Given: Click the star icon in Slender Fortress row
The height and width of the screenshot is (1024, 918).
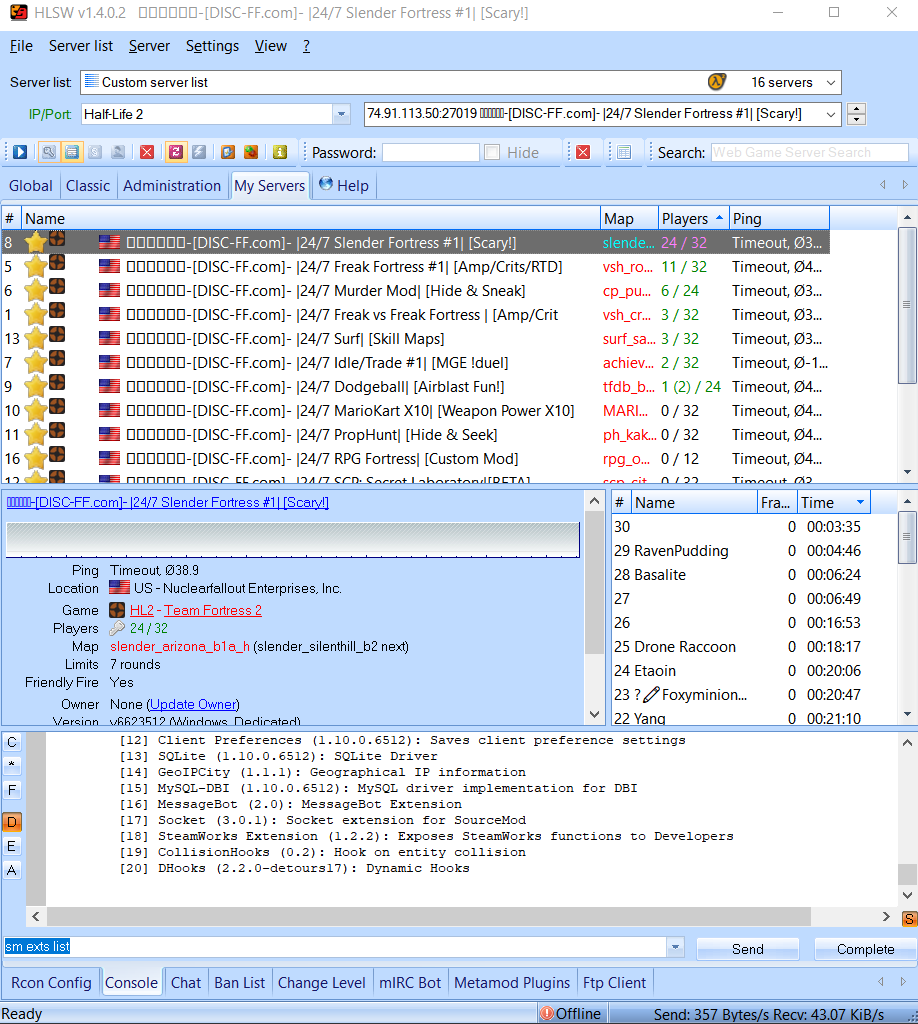Looking at the screenshot, I should [x=35, y=243].
